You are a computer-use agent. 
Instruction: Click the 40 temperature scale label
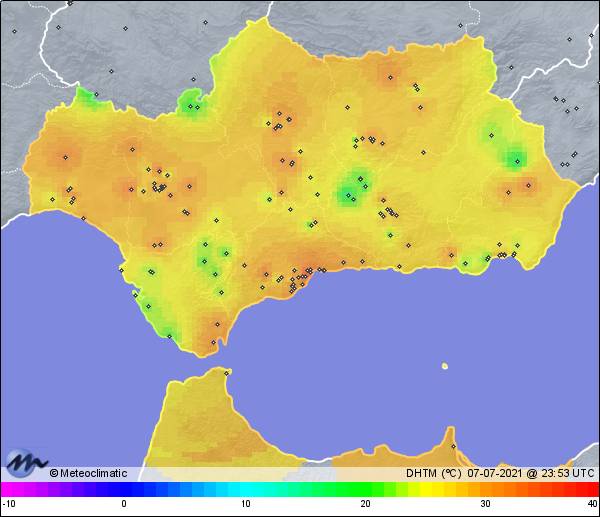[x=593, y=504]
